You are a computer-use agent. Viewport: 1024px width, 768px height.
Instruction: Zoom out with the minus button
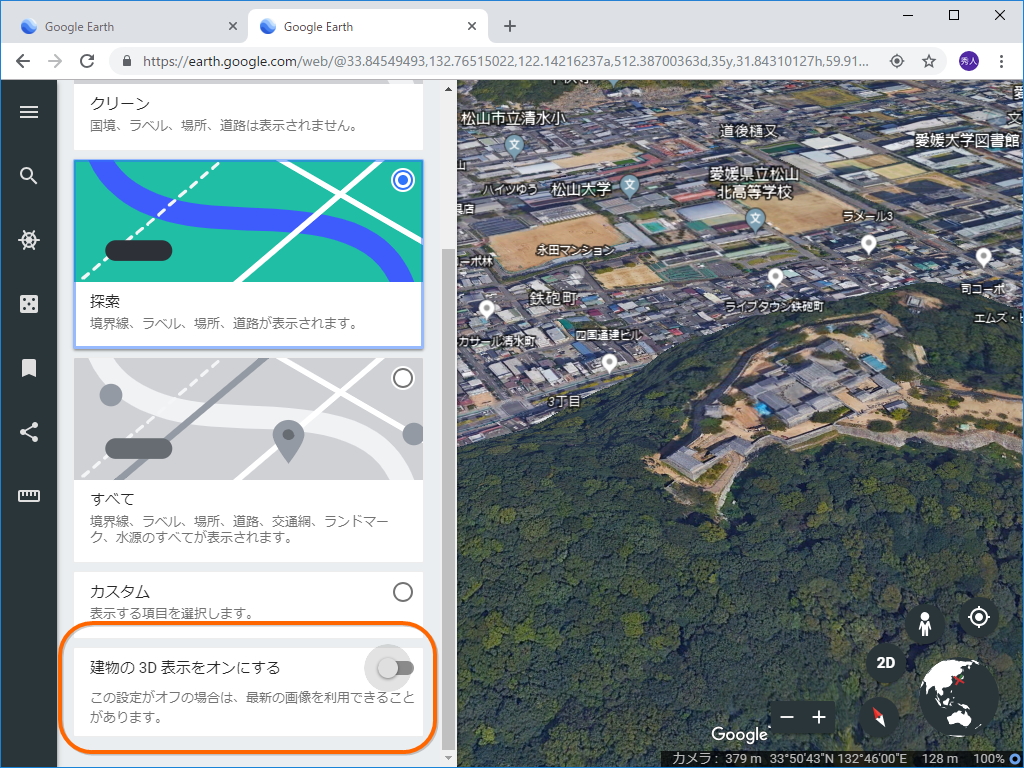pyautogui.click(x=787, y=717)
